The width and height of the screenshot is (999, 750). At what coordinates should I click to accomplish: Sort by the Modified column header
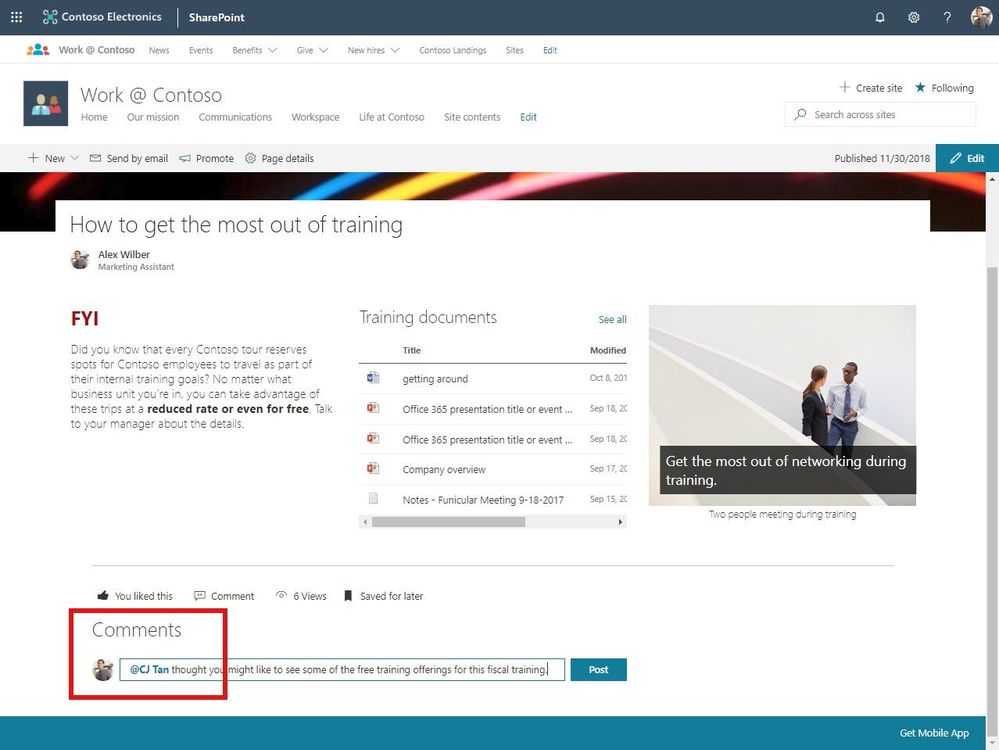(608, 350)
